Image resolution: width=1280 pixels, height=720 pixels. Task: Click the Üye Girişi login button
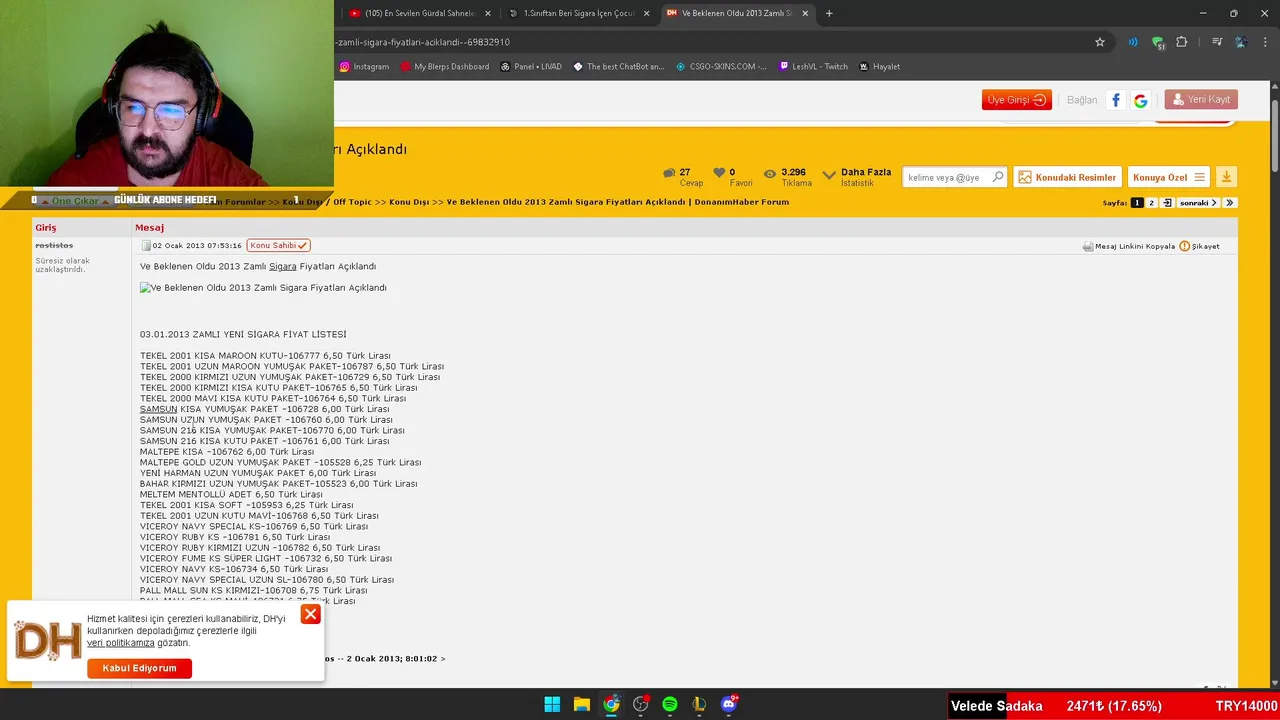1017,100
